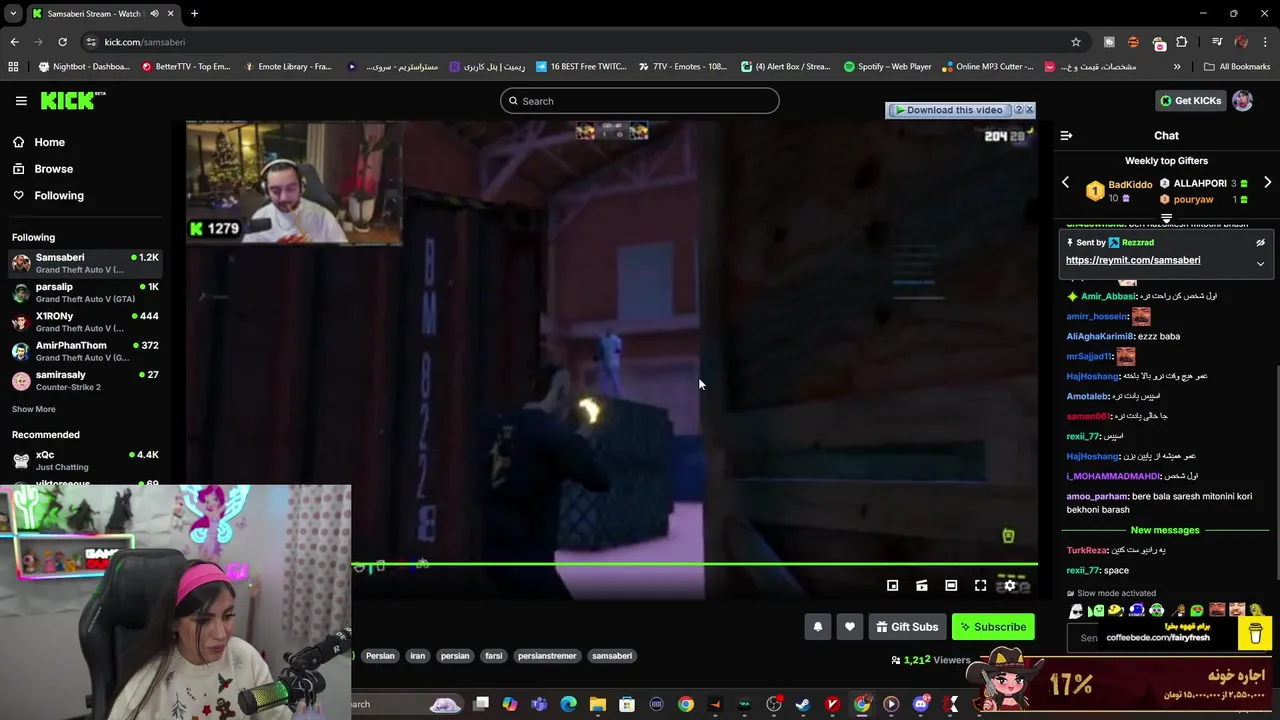1280x720 pixels.
Task: Switch player to theater mode
Action: pyautogui.click(x=951, y=585)
